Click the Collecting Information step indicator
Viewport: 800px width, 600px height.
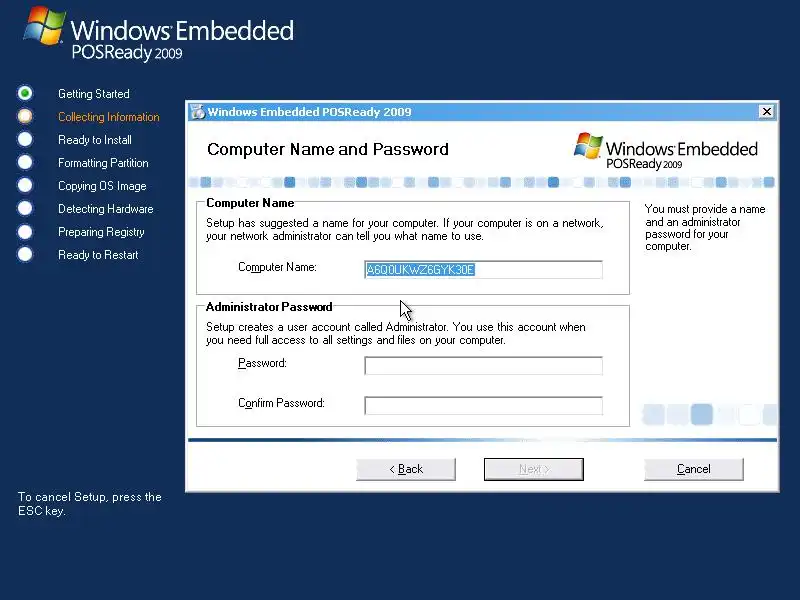click(x=24, y=116)
